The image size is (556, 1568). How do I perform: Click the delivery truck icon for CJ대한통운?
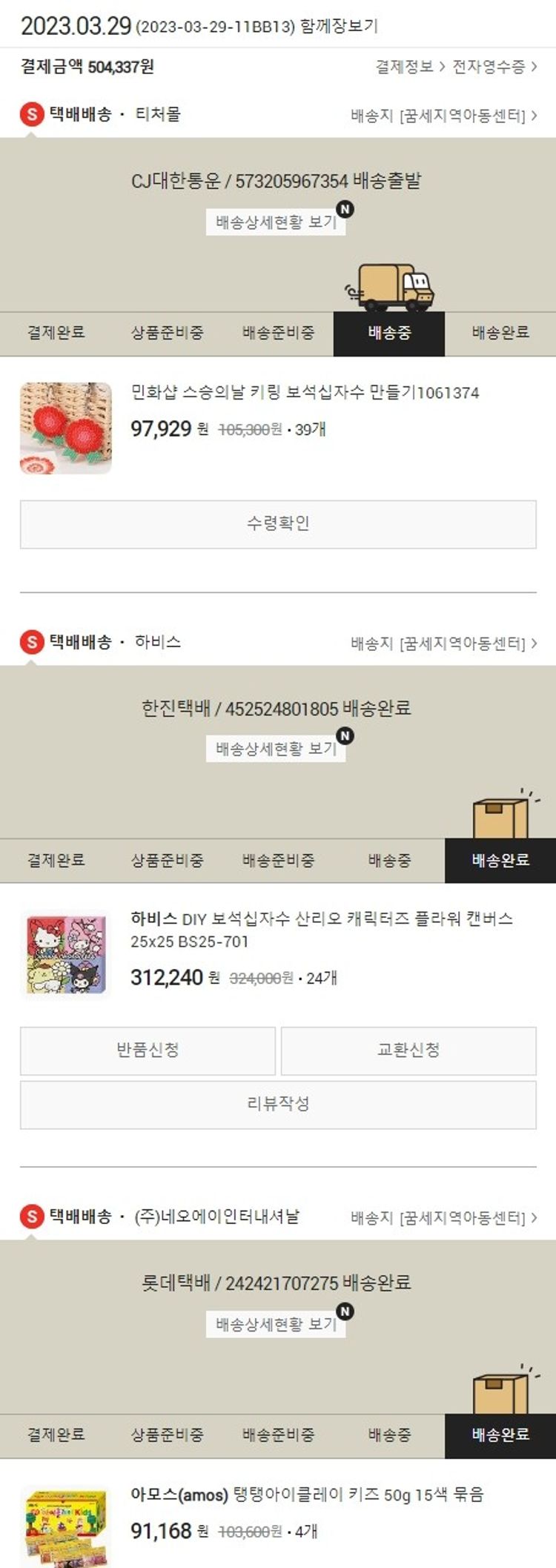389,287
